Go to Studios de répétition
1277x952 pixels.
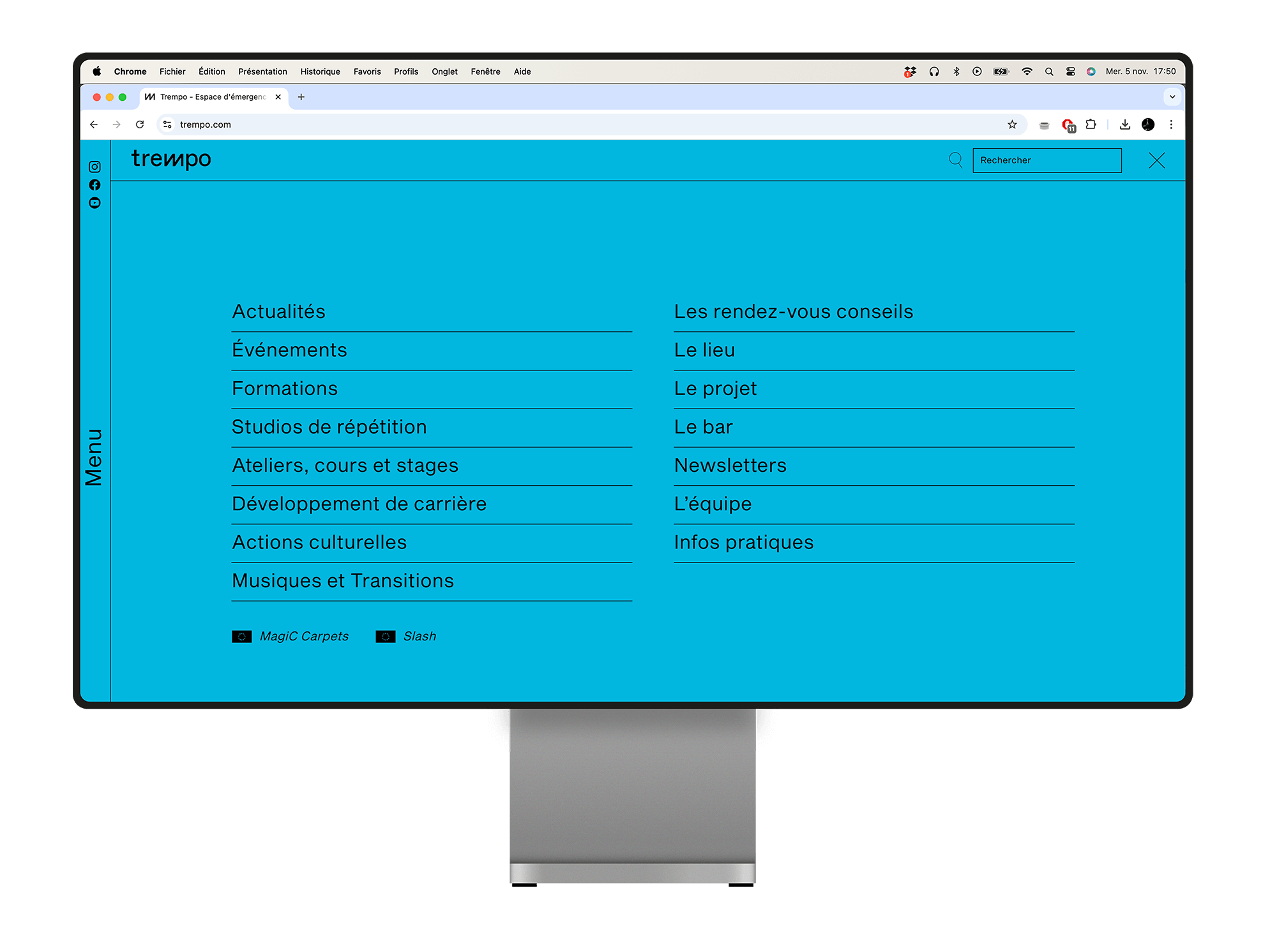pyautogui.click(x=329, y=427)
